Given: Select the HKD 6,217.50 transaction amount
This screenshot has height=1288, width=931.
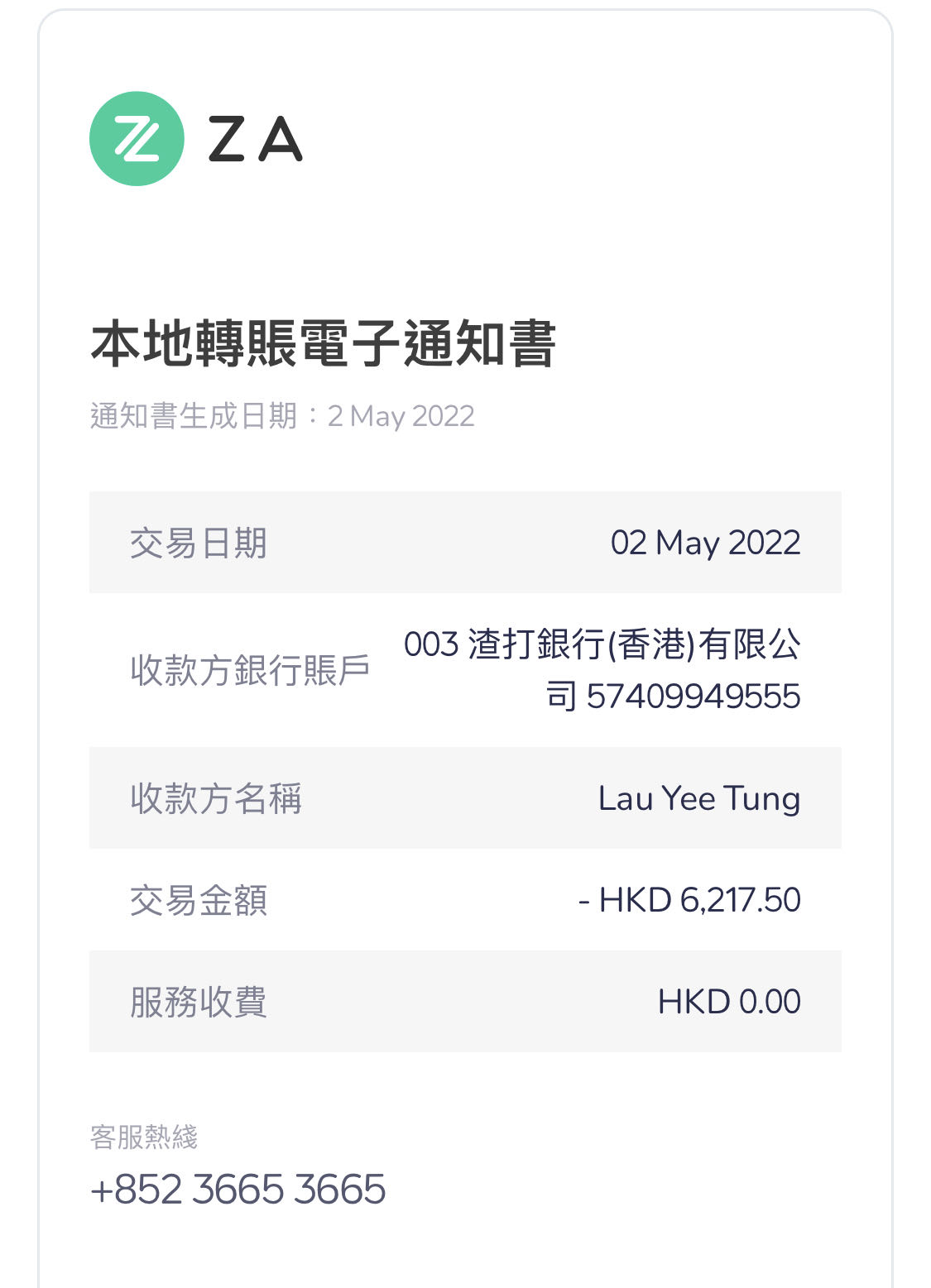Looking at the screenshot, I should pyautogui.click(x=699, y=900).
